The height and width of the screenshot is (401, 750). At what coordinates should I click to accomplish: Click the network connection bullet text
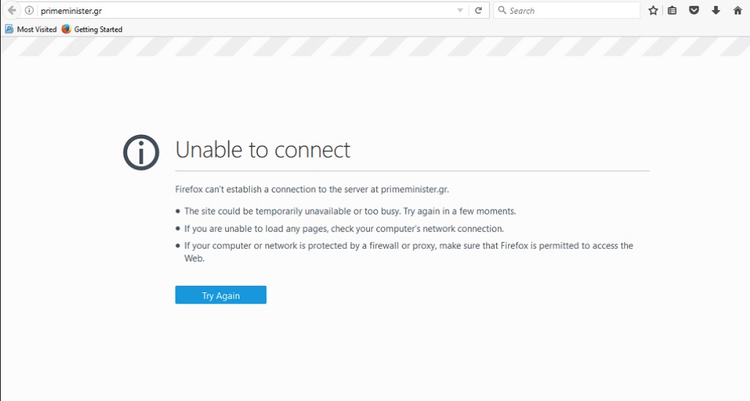(344, 229)
